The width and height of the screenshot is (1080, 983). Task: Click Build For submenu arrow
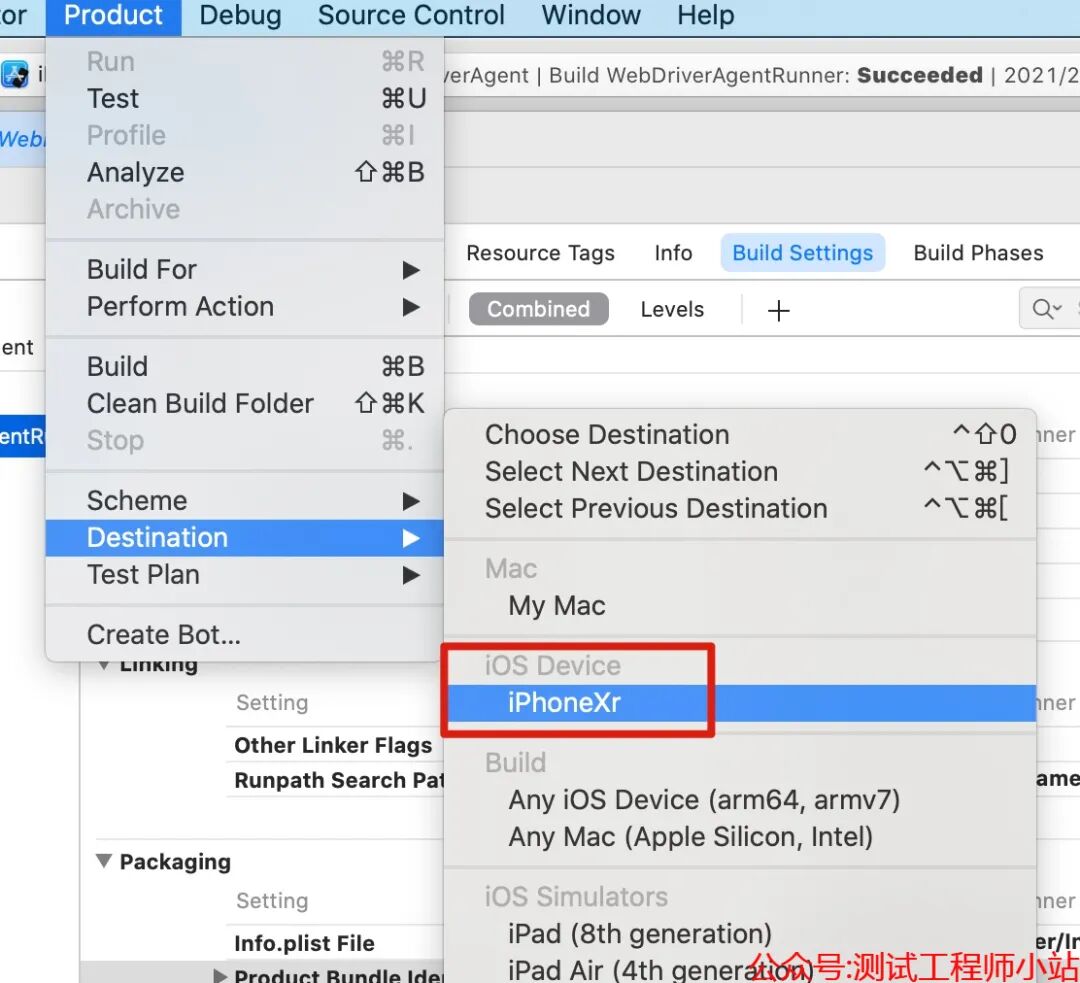pyautogui.click(x=411, y=270)
